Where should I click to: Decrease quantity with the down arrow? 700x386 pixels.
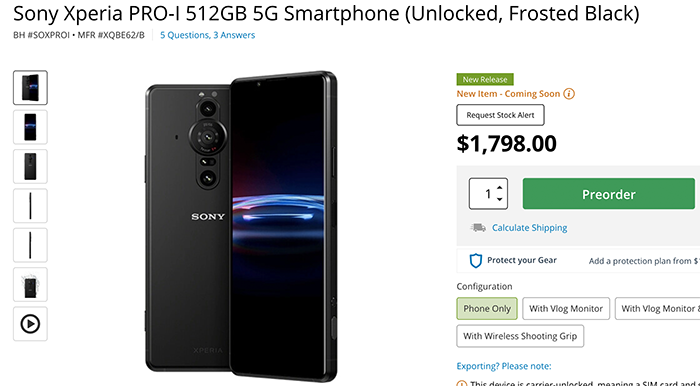coord(500,199)
